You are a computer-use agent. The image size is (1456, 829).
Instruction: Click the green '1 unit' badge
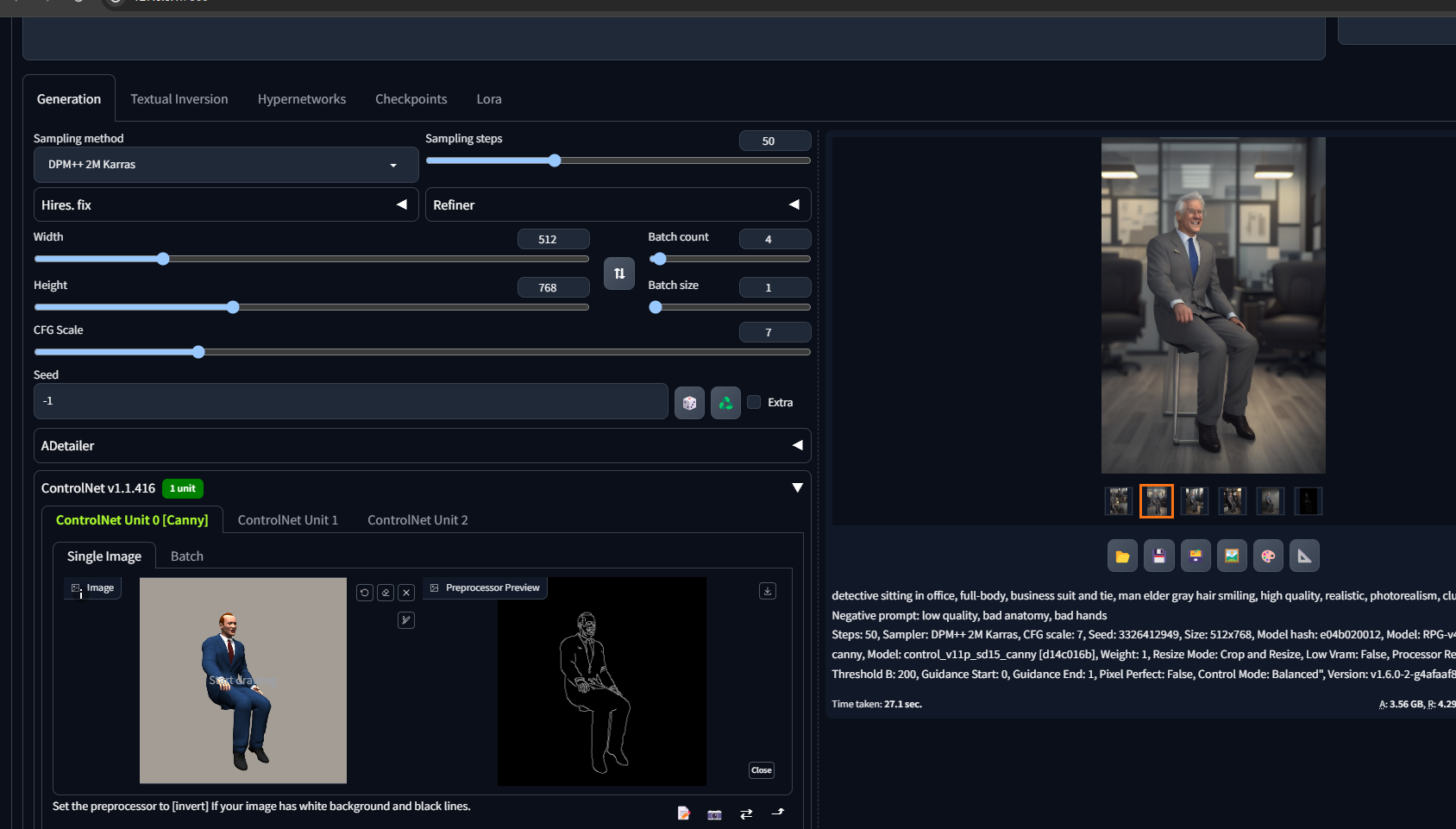[x=183, y=488]
